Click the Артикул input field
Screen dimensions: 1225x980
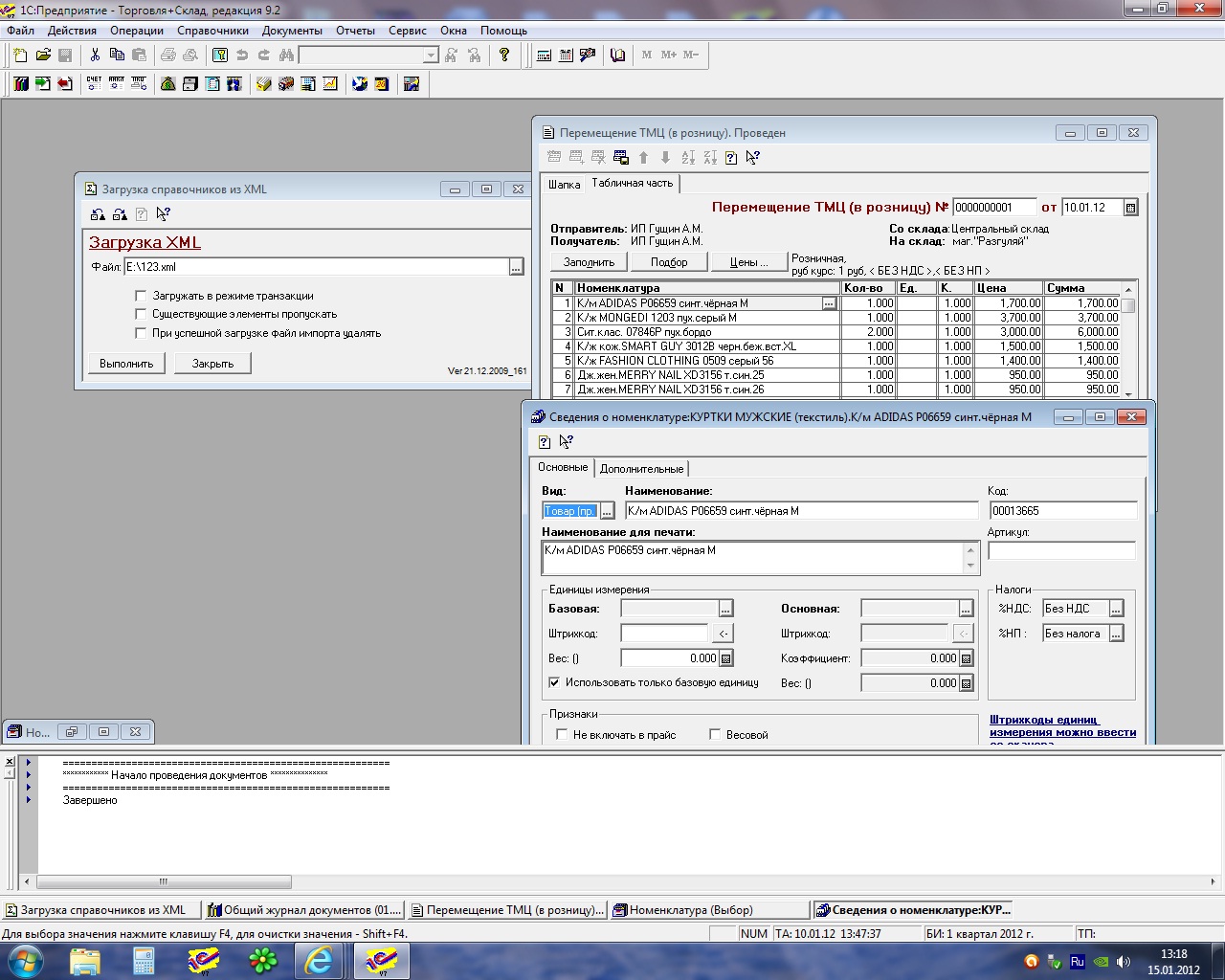[1061, 550]
